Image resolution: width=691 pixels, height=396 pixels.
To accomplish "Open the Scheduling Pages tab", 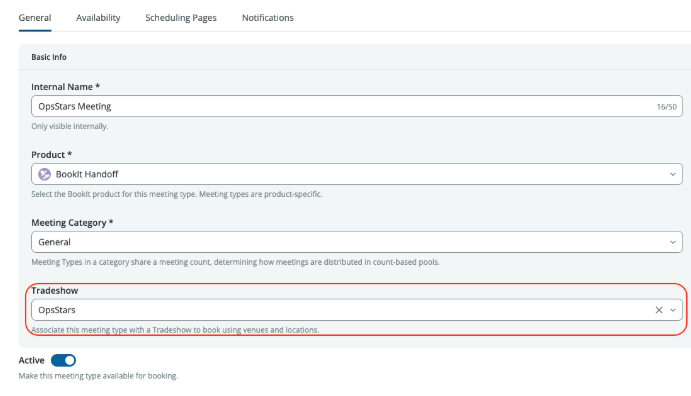I will tap(181, 18).
